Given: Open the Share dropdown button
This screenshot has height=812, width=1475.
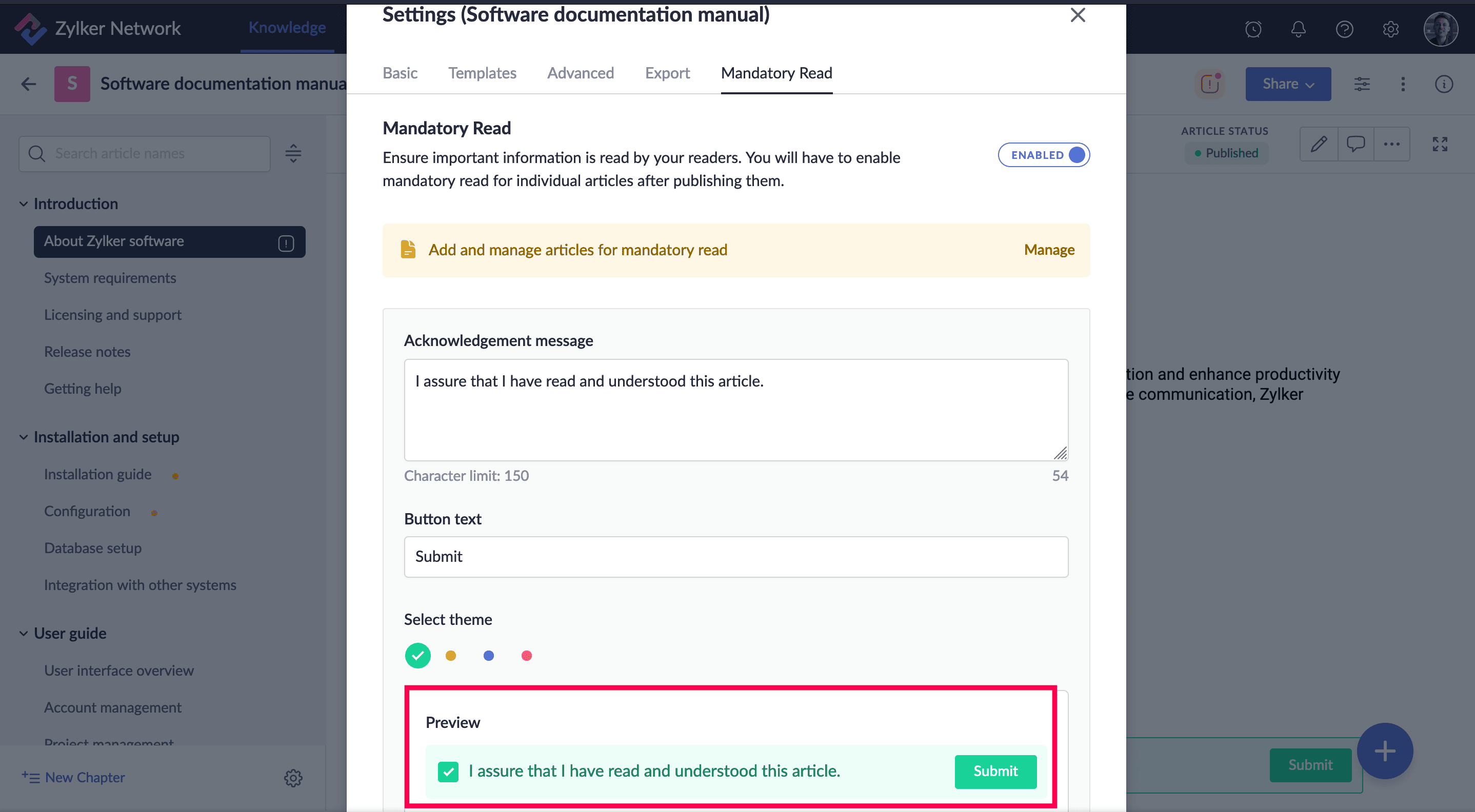Looking at the screenshot, I should coord(1288,84).
